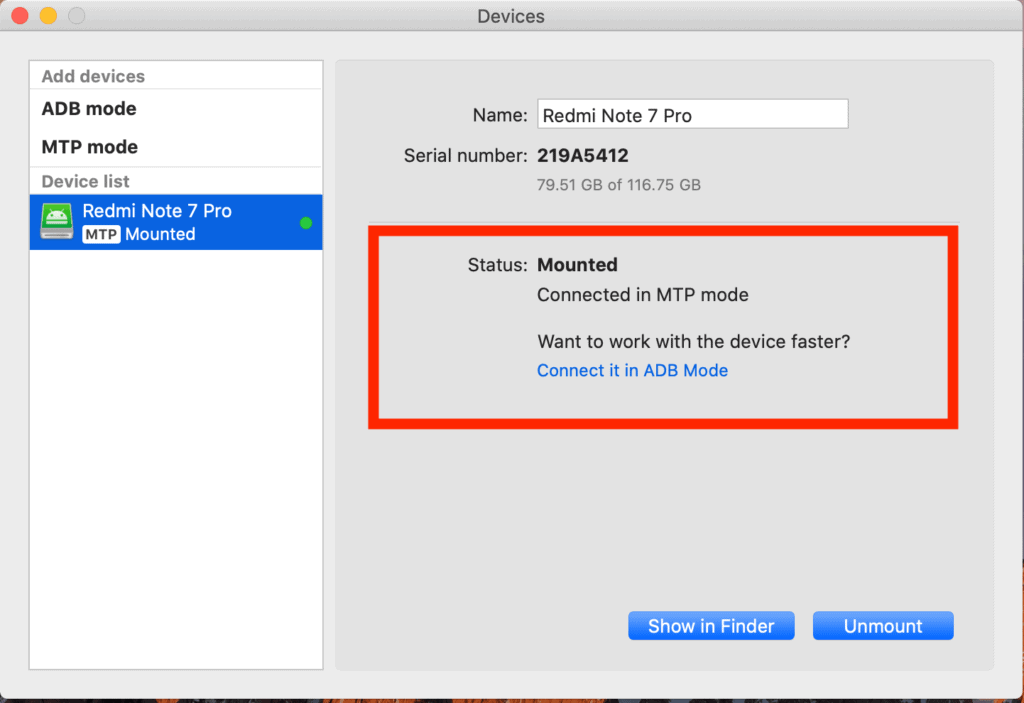Screen dimensions: 1024x703
Task: Click the Devices window title bar text
Action: [x=511, y=16]
